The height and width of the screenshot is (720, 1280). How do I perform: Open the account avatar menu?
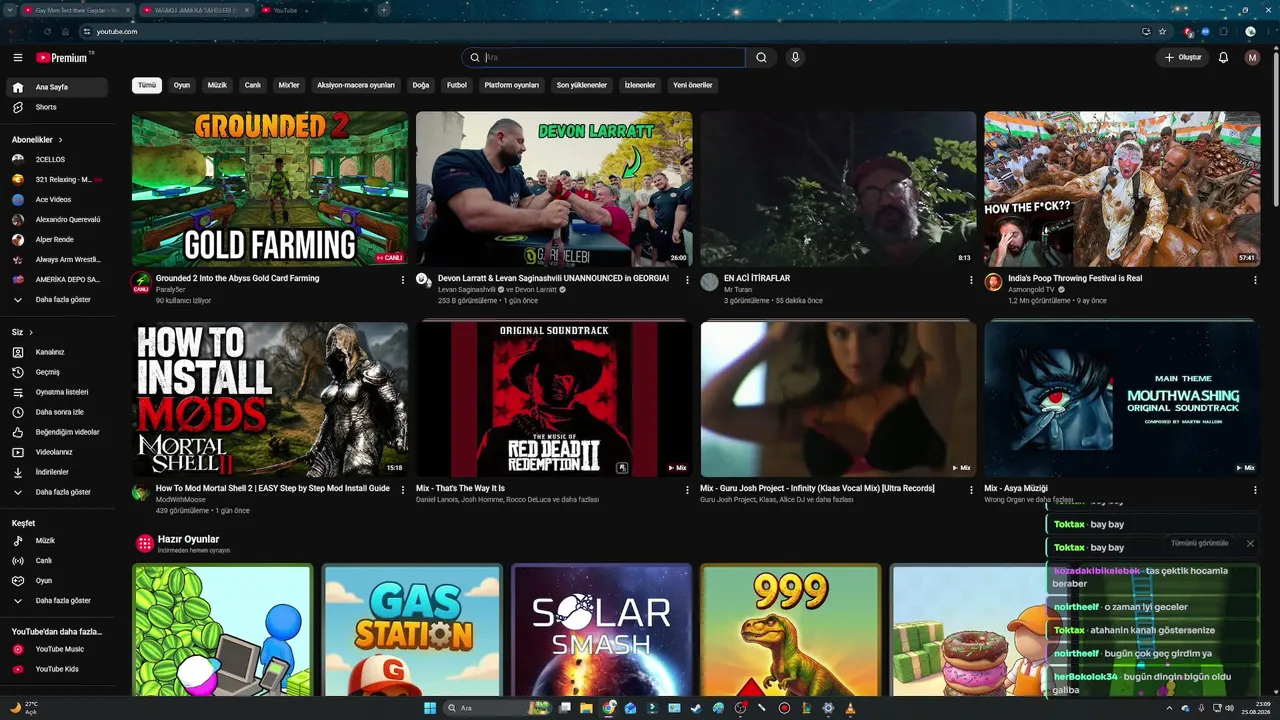coord(1252,58)
